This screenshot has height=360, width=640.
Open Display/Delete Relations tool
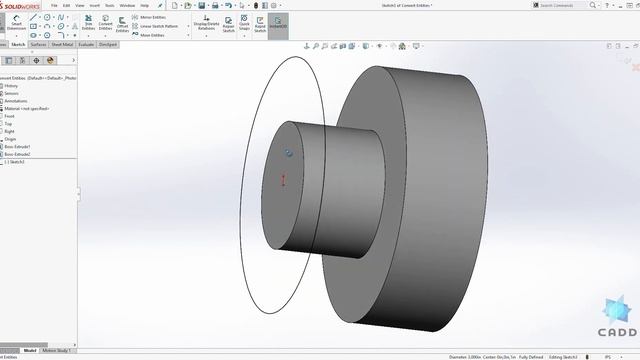[206, 23]
